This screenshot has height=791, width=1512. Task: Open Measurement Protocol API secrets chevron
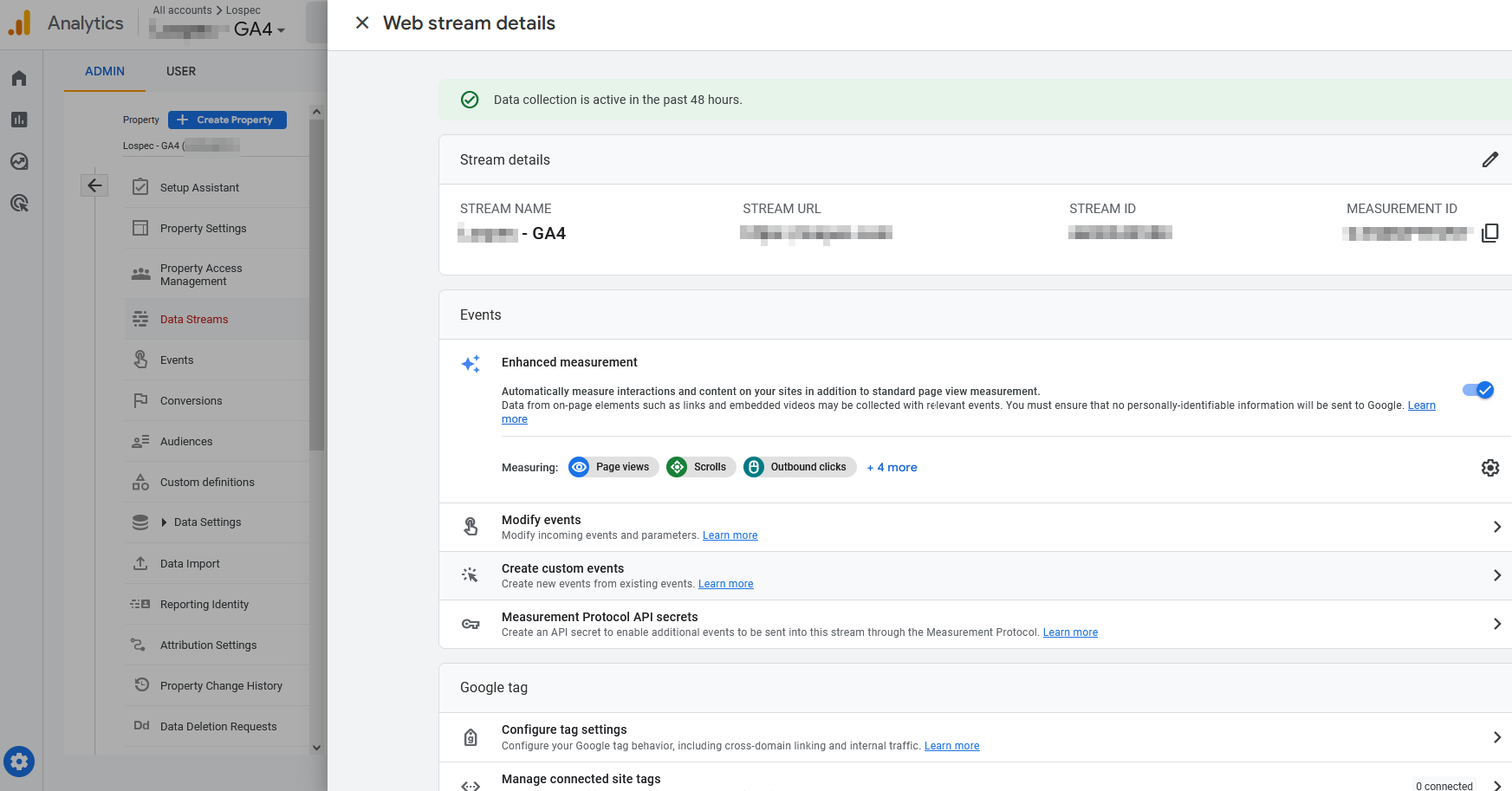pos(1496,624)
